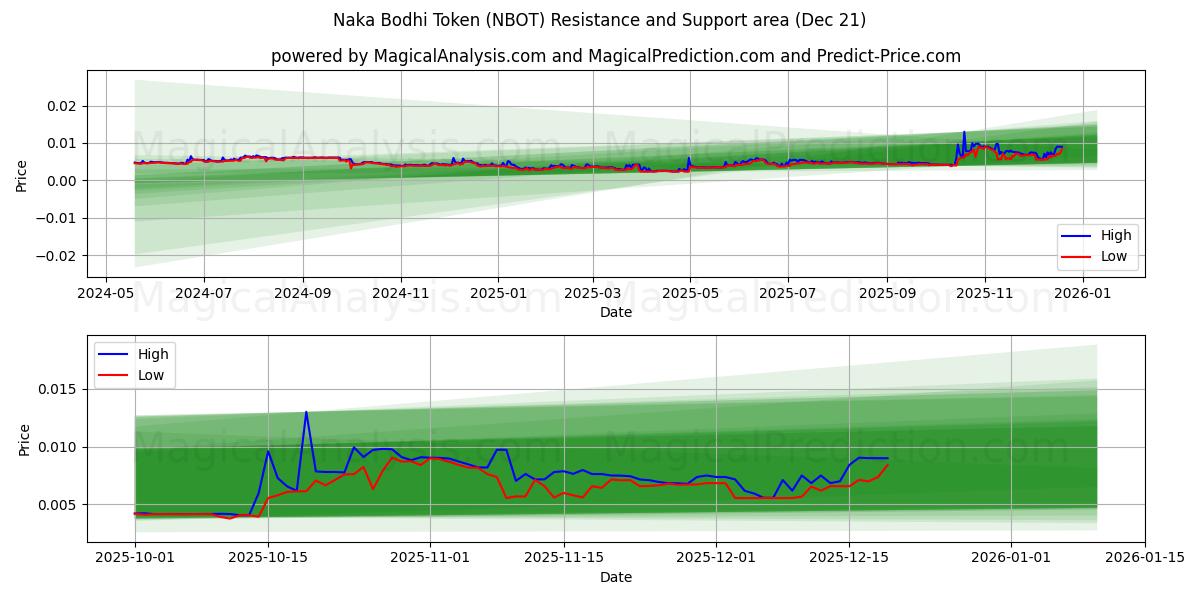Screen dimensions: 1200x600
Task: Click the blue price spike near 2025-10-15
Action: coord(305,410)
